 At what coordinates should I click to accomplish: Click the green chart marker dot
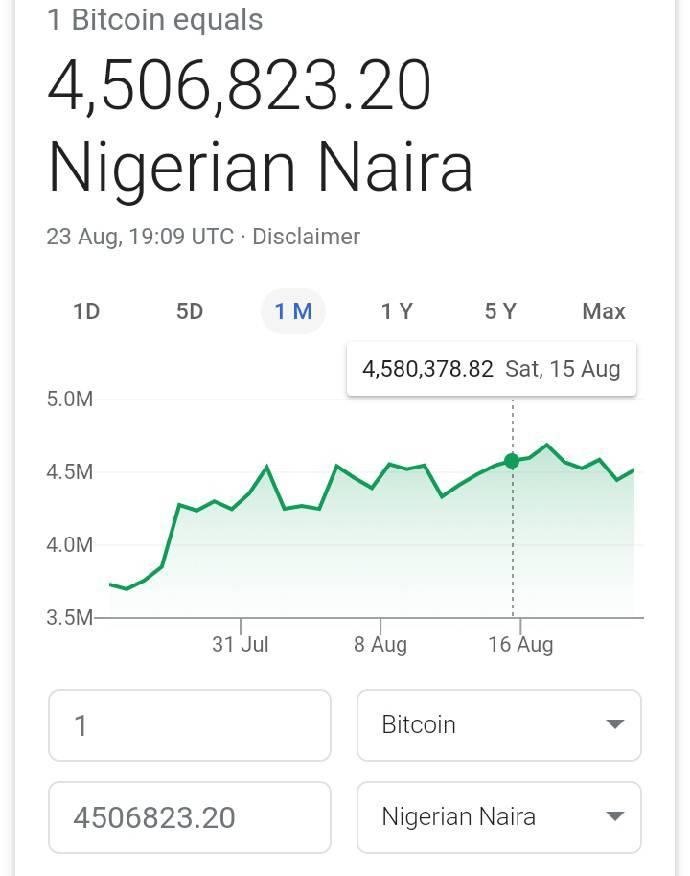tap(512, 461)
